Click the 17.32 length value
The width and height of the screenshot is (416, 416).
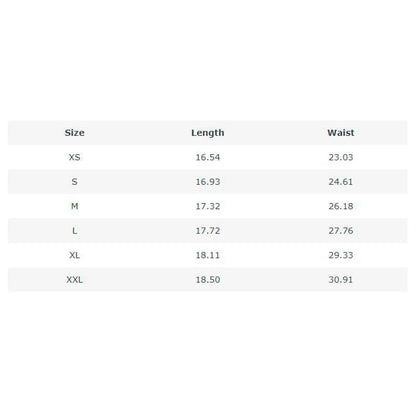[208, 206]
